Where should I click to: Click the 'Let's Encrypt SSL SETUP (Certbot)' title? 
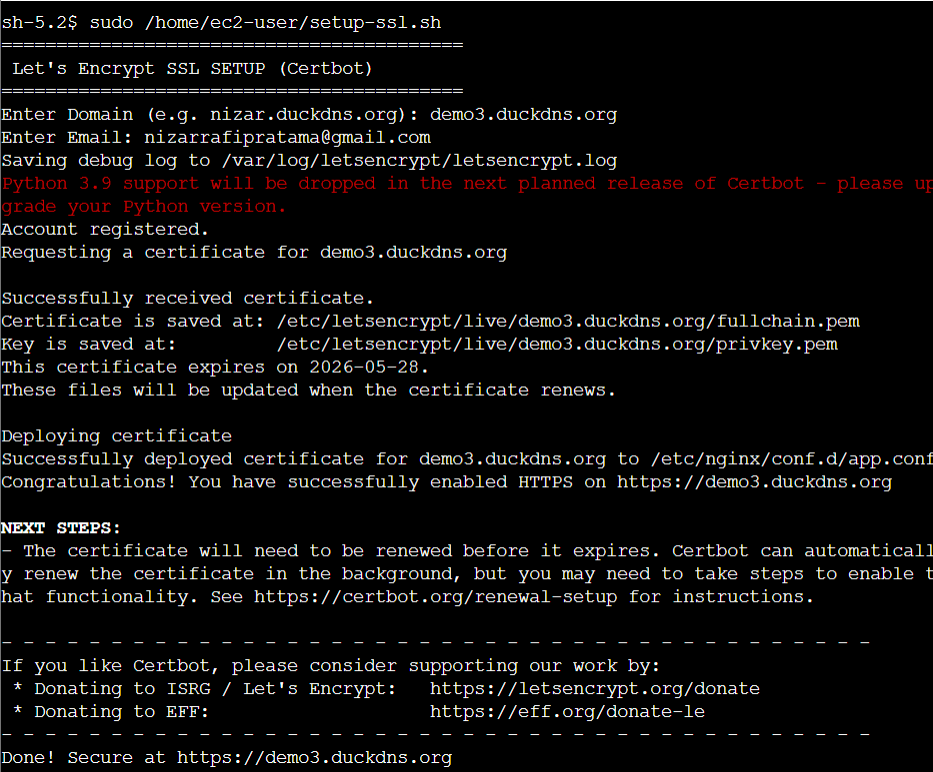coord(192,69)
